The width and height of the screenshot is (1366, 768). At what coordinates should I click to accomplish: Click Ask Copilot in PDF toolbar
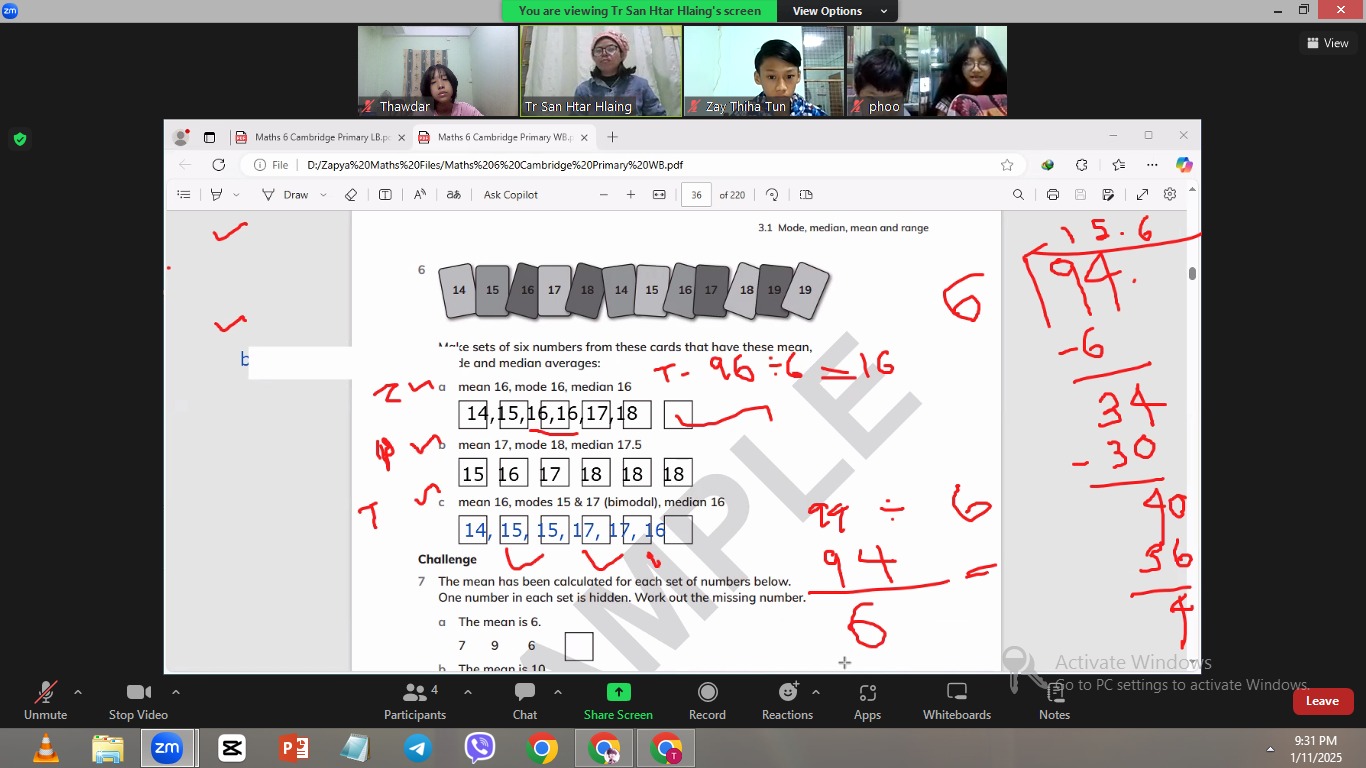tap(510, 195)
